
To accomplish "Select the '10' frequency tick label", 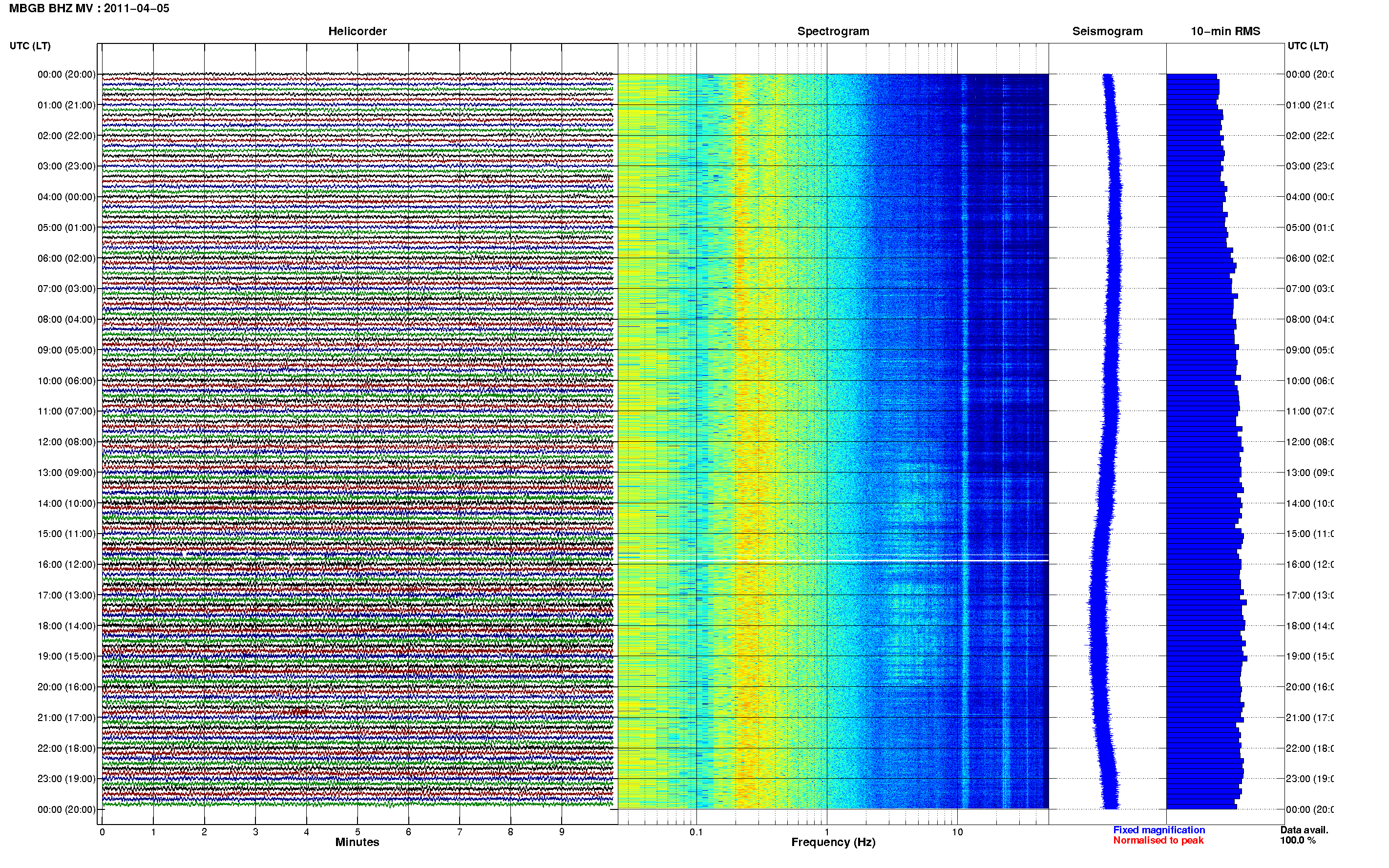I will click(x=957, y=832).
